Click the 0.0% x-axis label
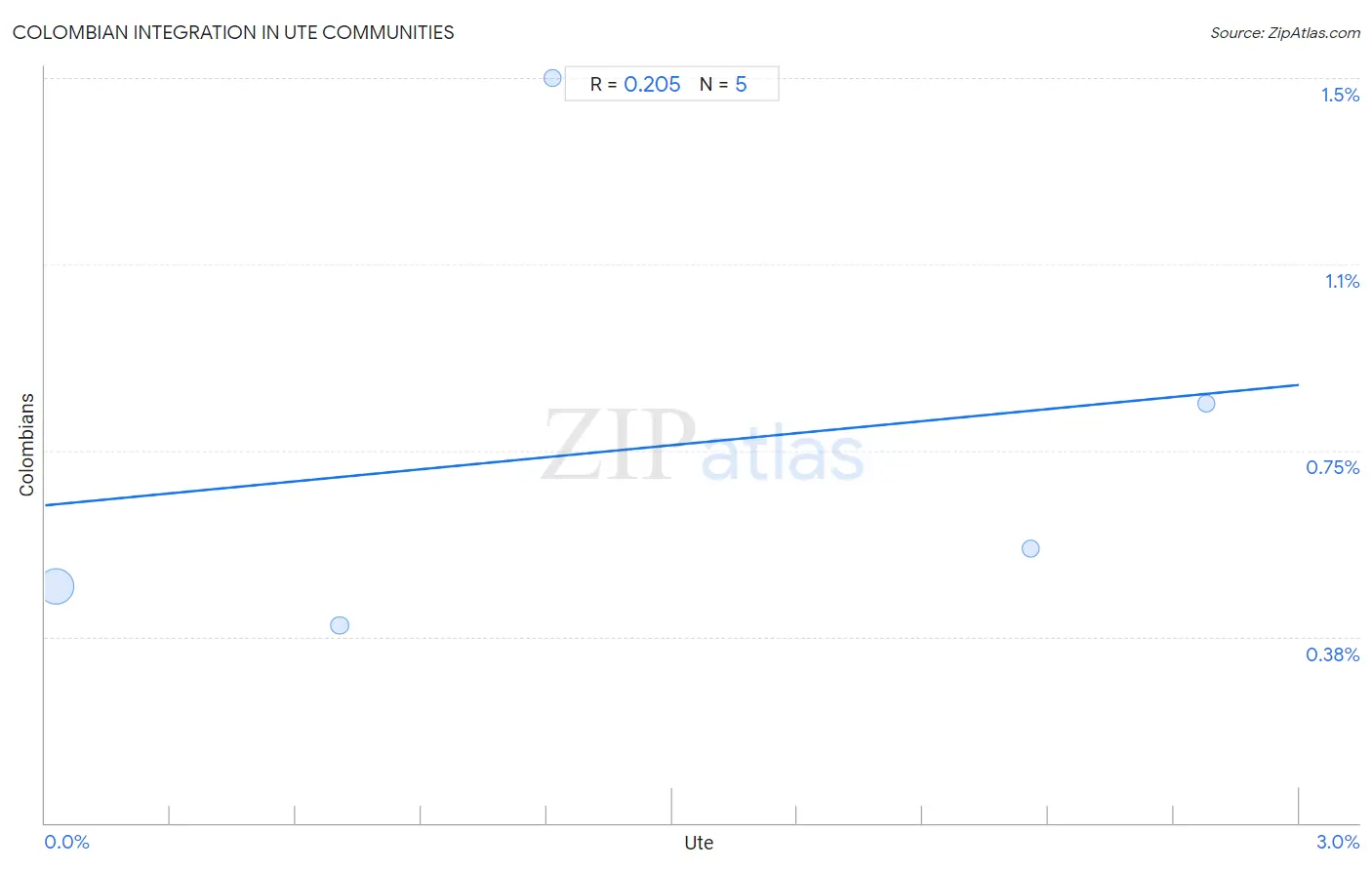 click(67, 842)
